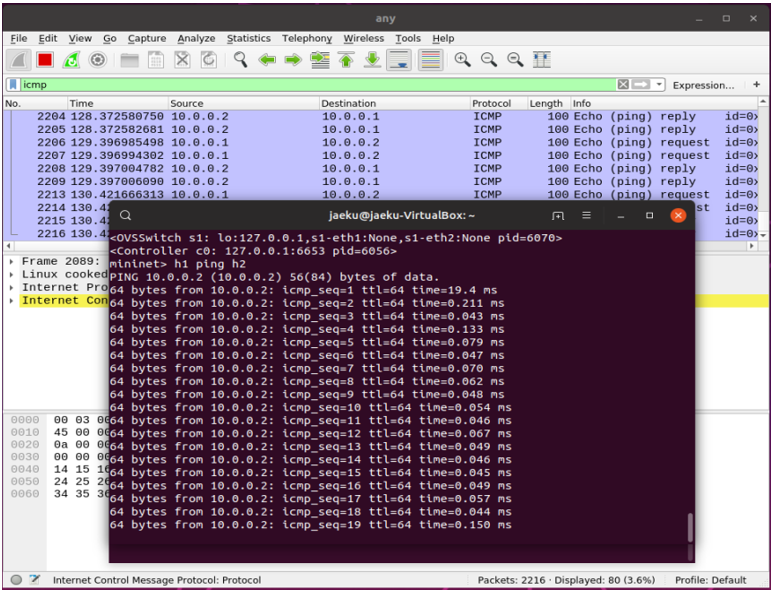Reload this capture file icon
This screenshot has width=772, height=591.
209,60
